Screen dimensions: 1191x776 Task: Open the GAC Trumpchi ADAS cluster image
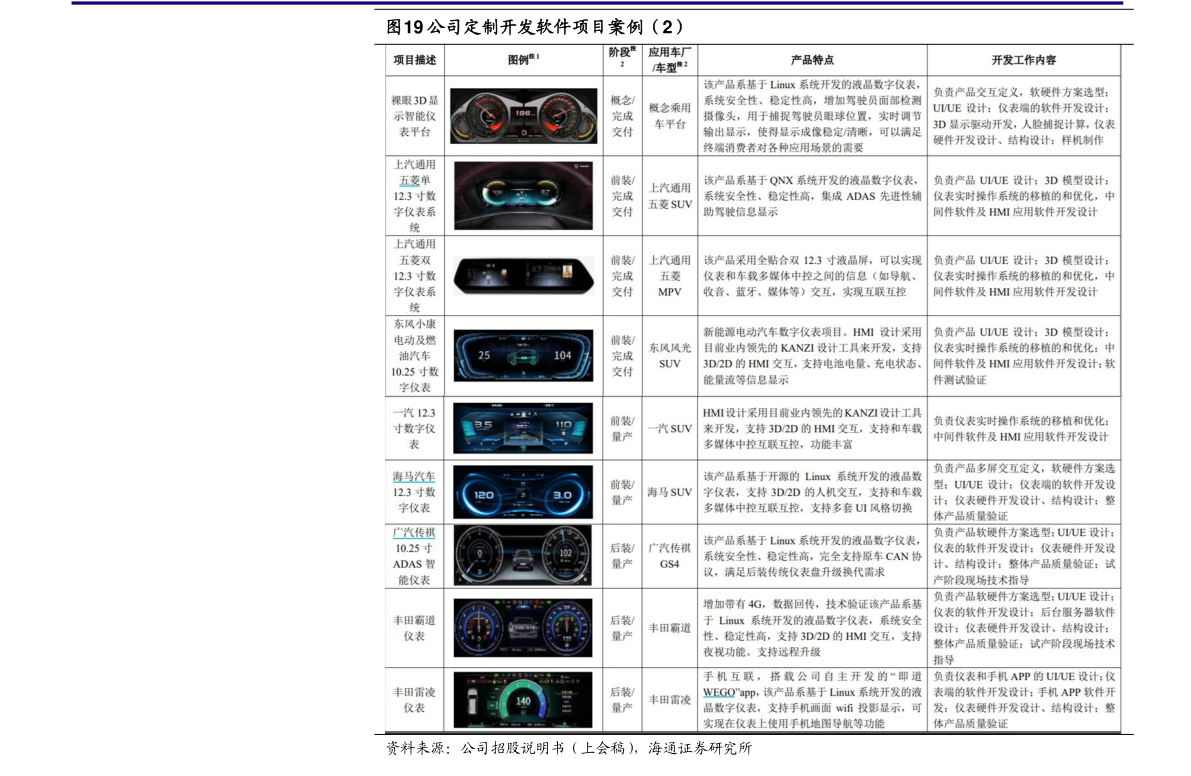(524, 556)
